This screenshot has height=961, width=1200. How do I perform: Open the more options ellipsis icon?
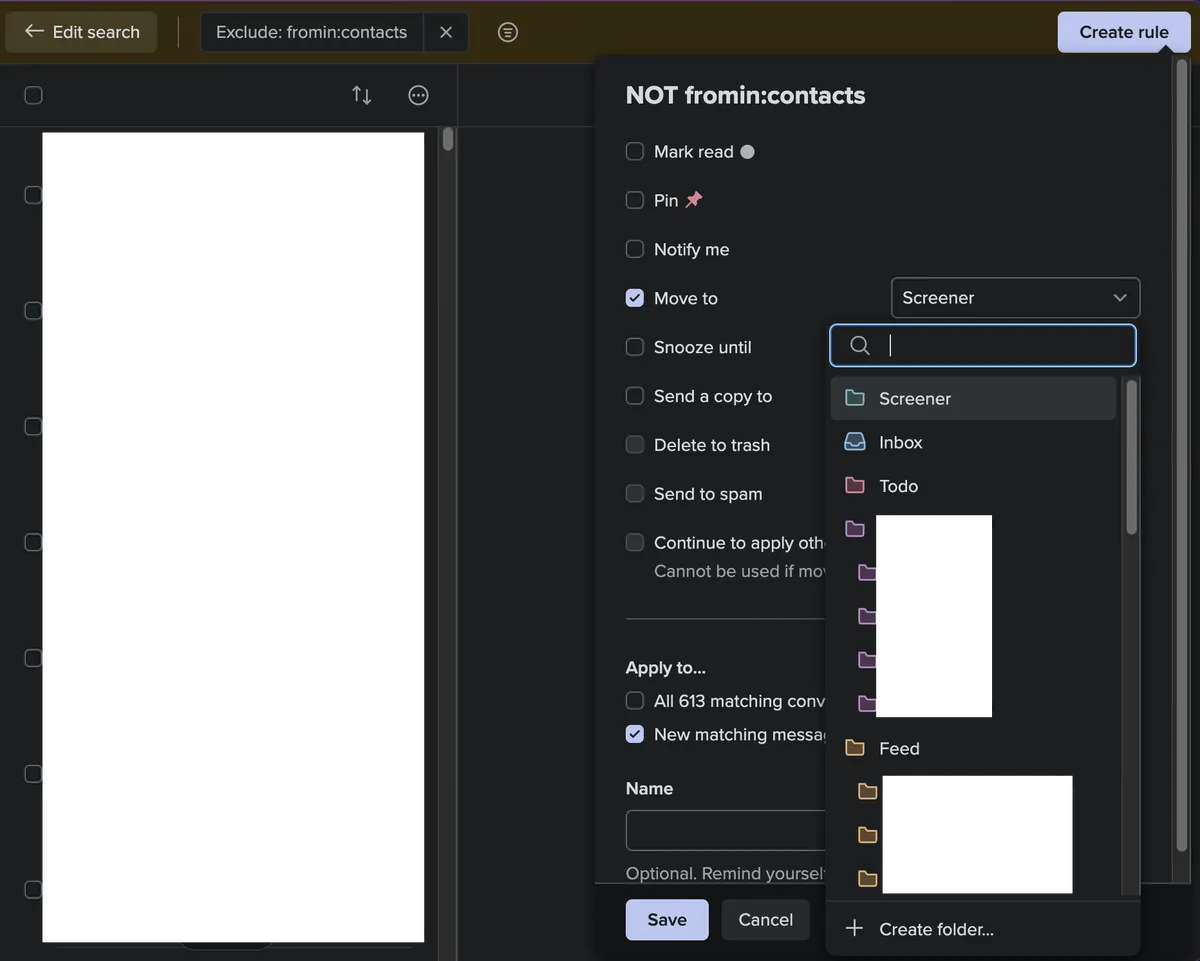coord(419,96)
